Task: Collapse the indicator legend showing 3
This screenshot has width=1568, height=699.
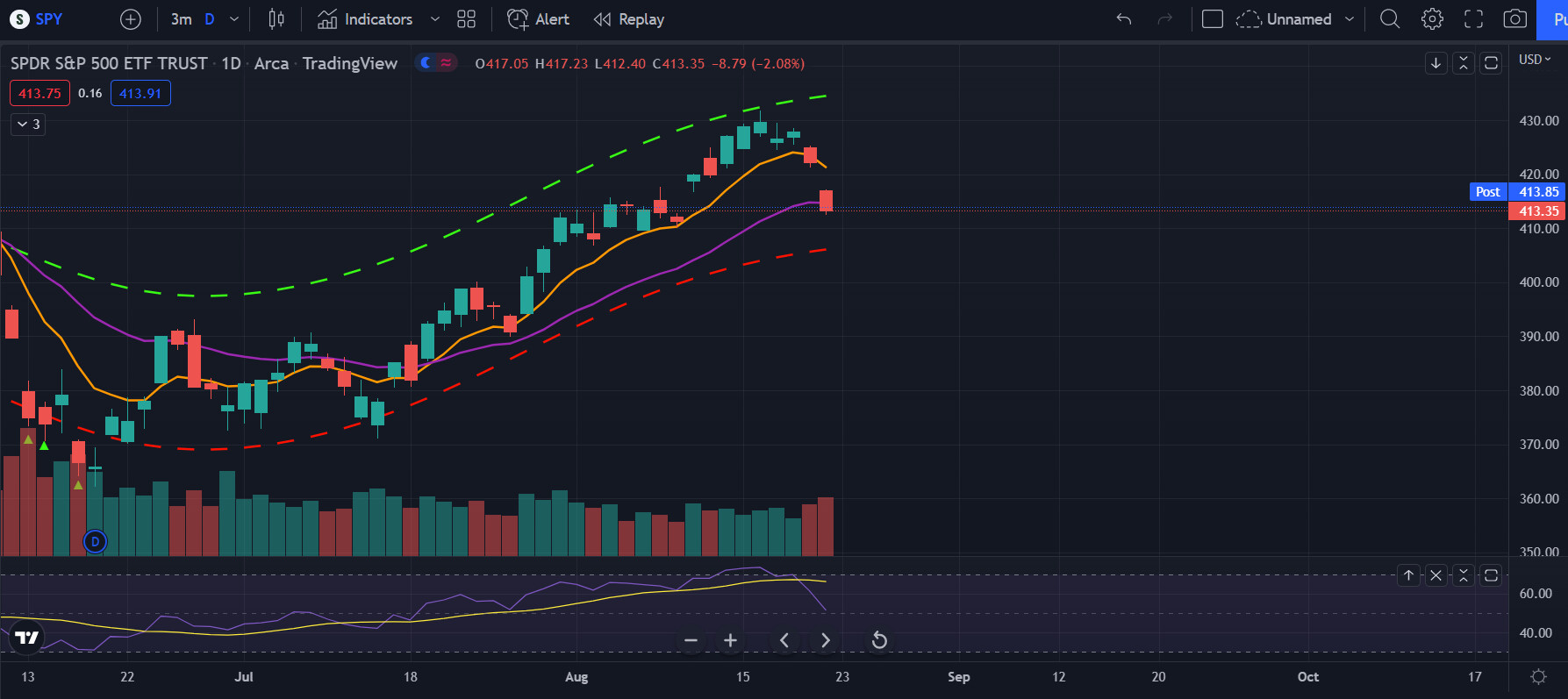Action: tap(28, 125)
